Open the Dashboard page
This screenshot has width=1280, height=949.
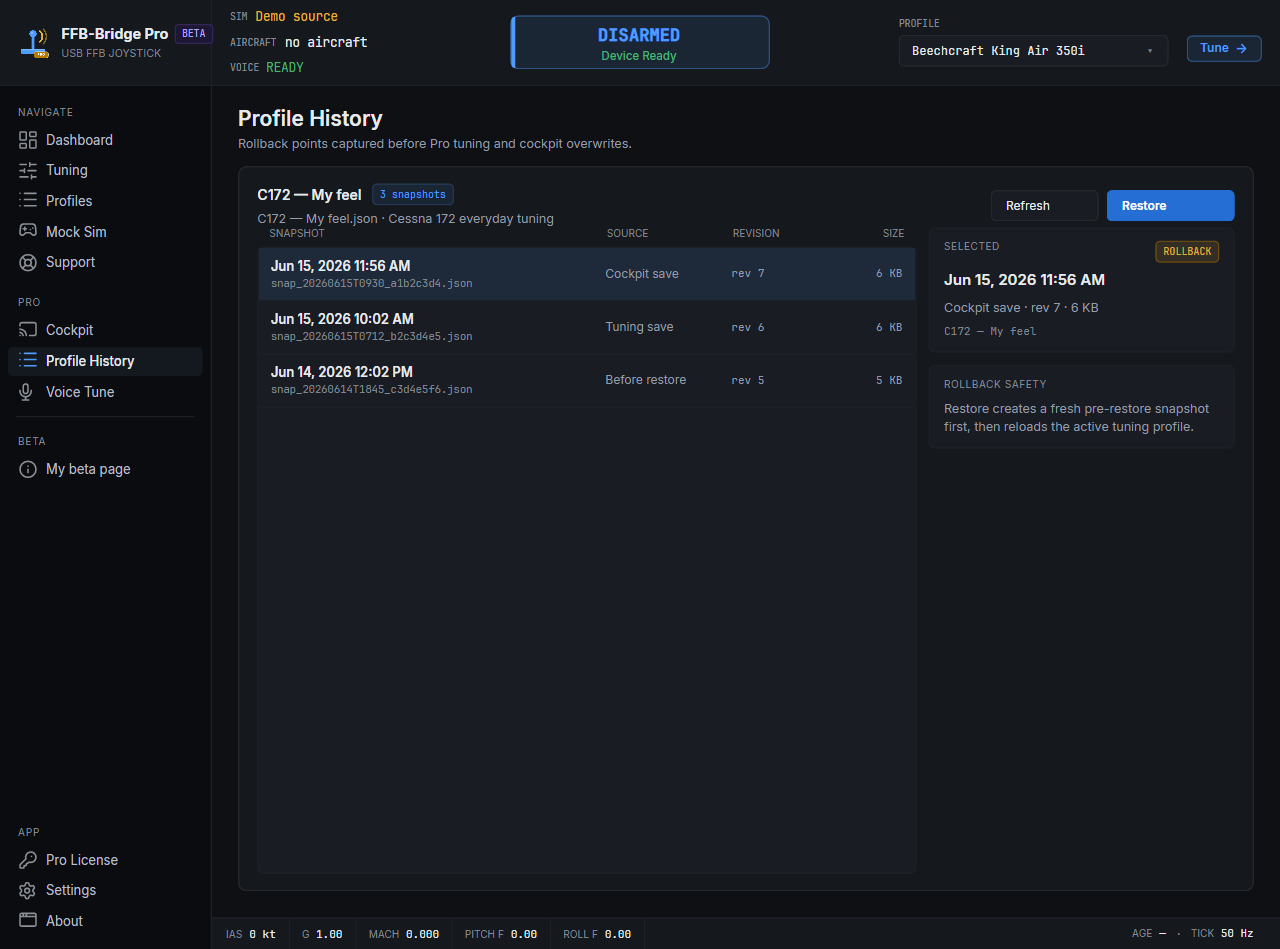point(105,140)
